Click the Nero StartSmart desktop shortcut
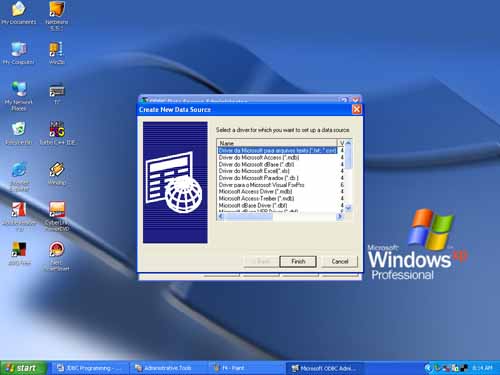The image size is (500, 375). tap(57, 256)
